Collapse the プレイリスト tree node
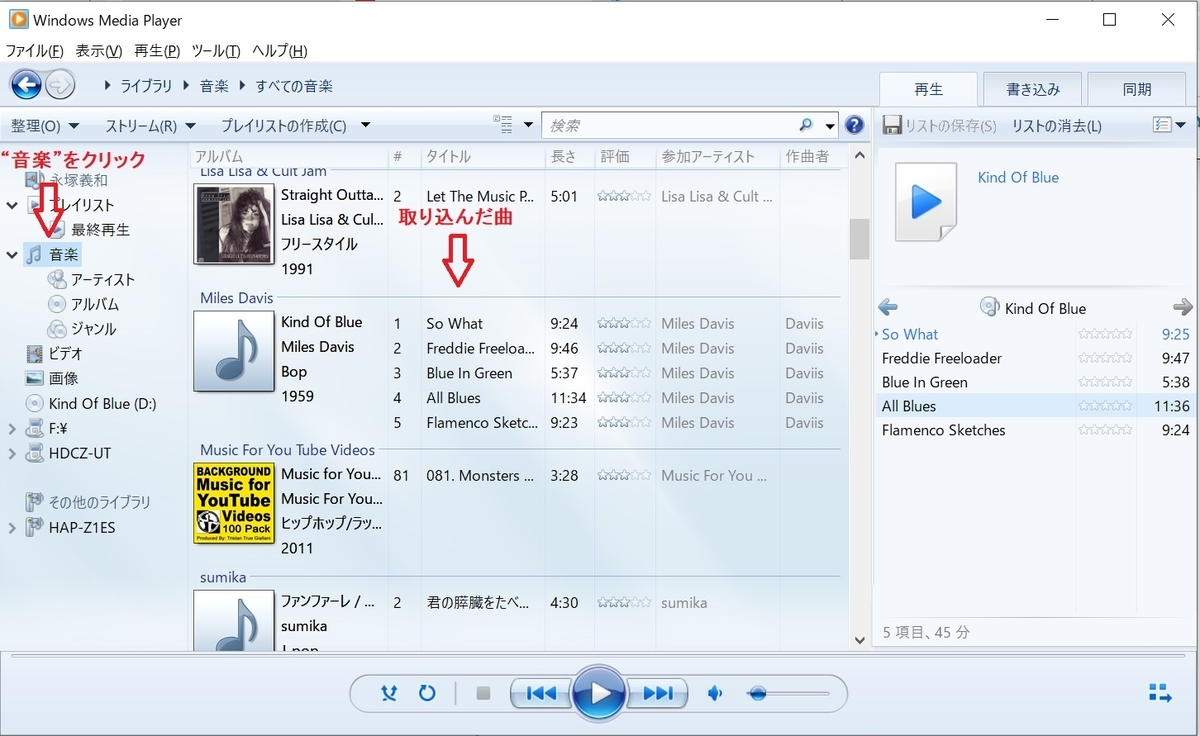Image resolution: width=1200 pixels, height=736 pixels. pyautogui.click(x=12, y=205)
